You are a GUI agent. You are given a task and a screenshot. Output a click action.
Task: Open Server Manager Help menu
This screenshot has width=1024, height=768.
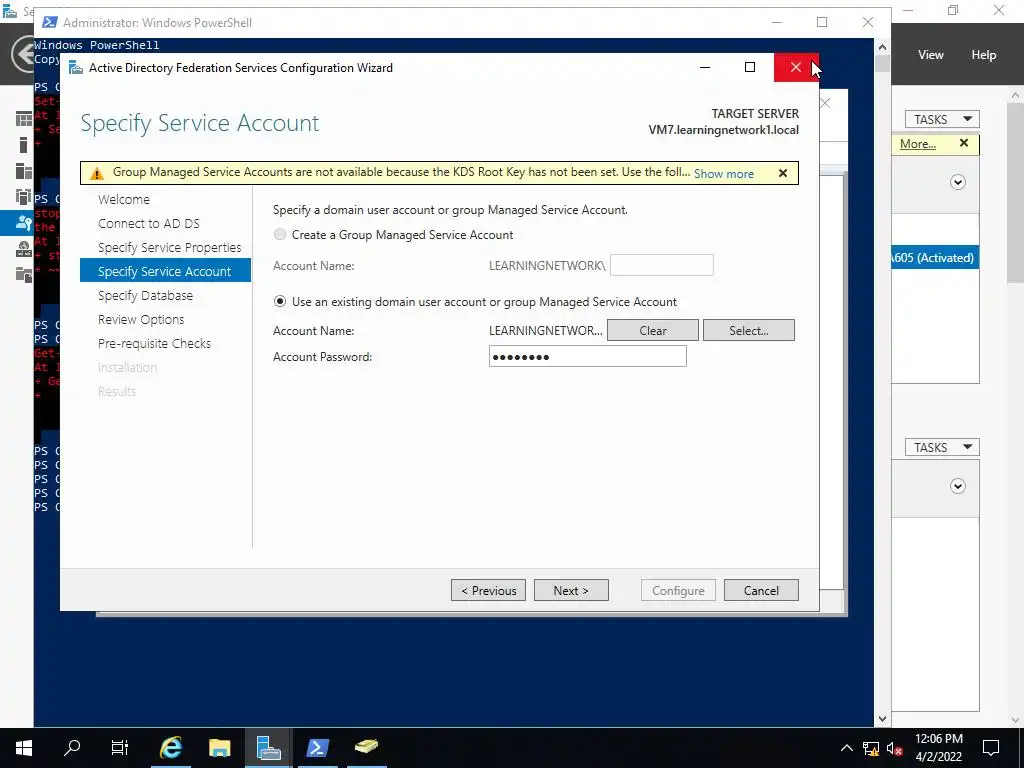pyautogui.click(x=984, y=55)
